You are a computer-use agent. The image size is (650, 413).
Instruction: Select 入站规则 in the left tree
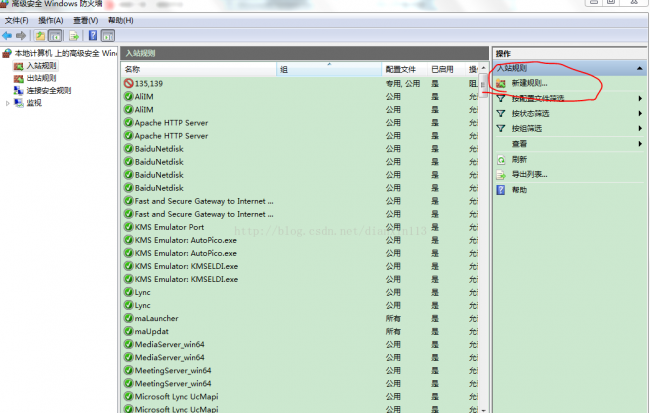pyautogui.click(x=41, y=66)
